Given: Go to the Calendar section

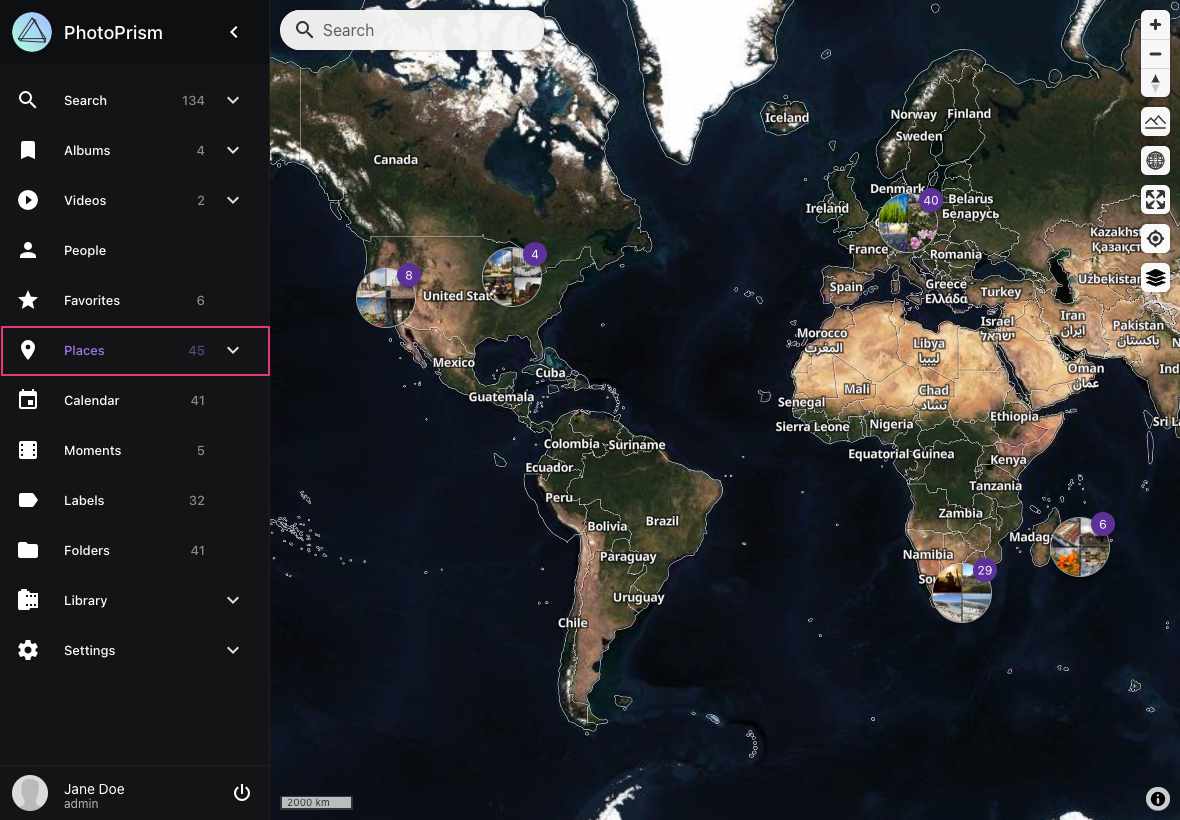Looking at the screenshot, I should point(91,400).
